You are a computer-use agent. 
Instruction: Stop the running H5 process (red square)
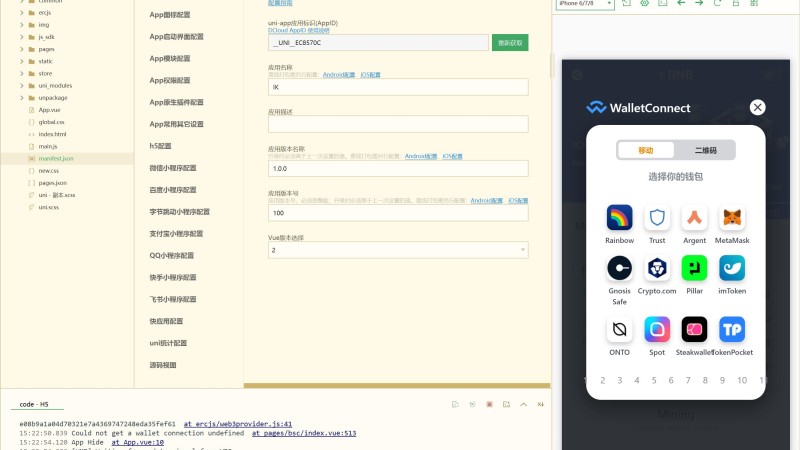point(489,404)
